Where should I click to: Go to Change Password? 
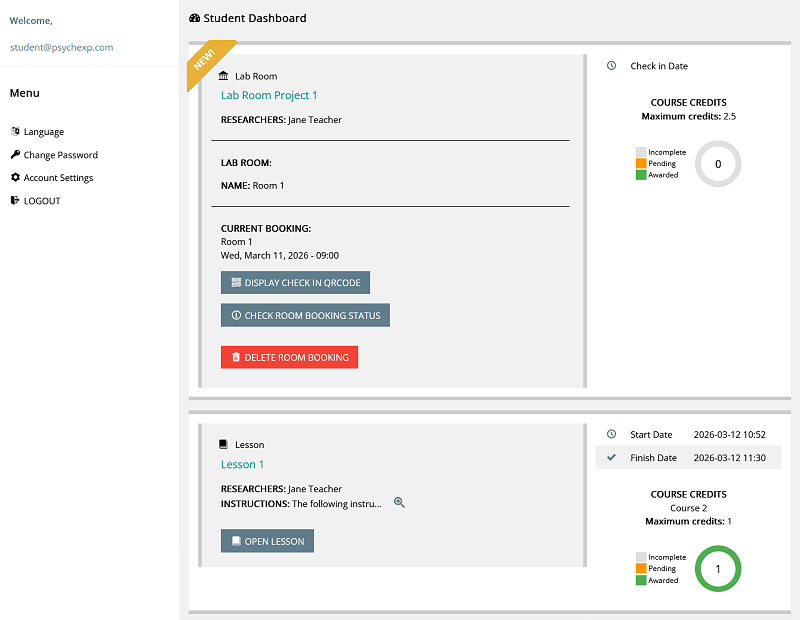(60, 155)
